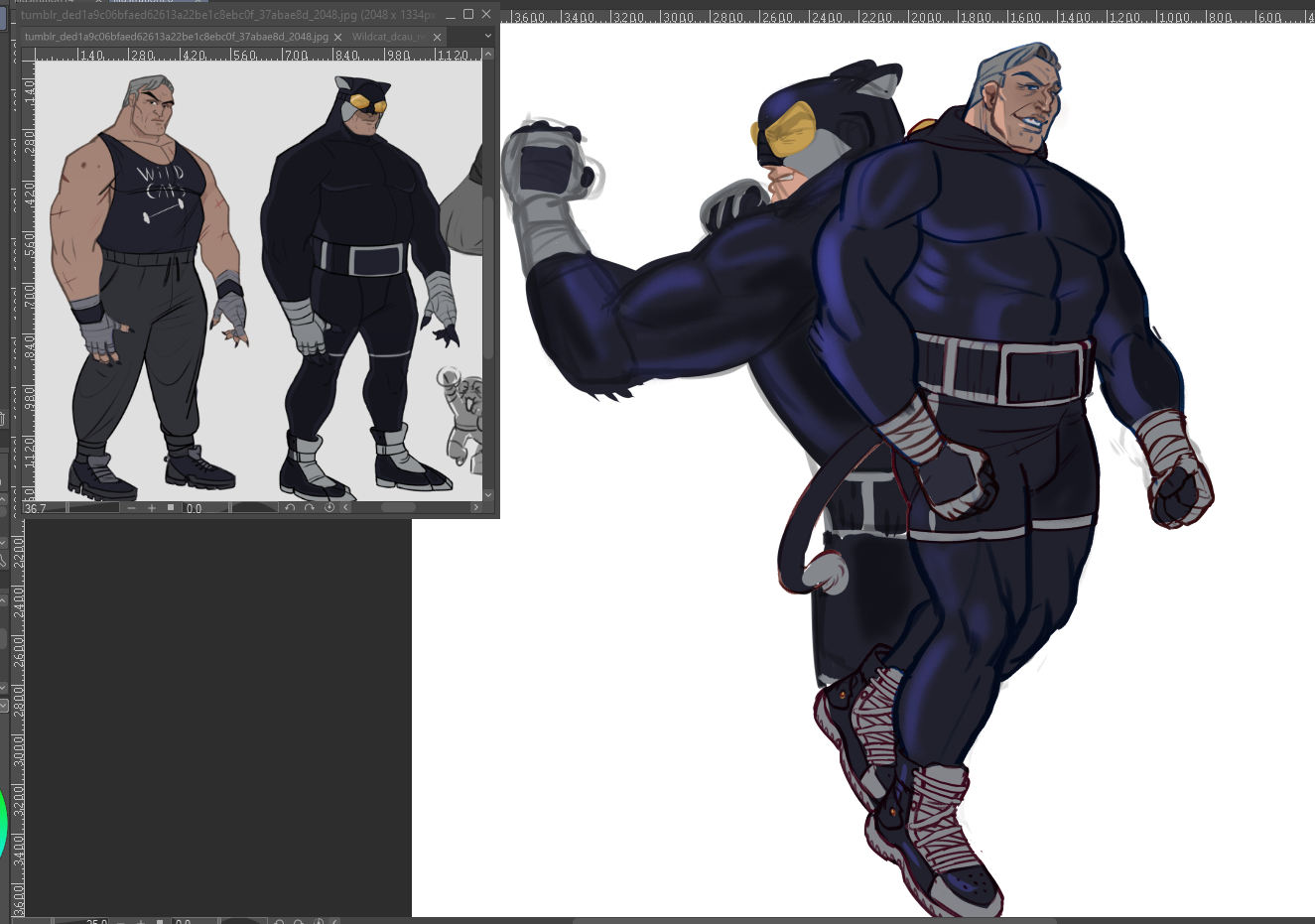This screenshot has height=924, width=1315.
Task: Close the tumblr jpg reference tab
Action: (337, 37)
